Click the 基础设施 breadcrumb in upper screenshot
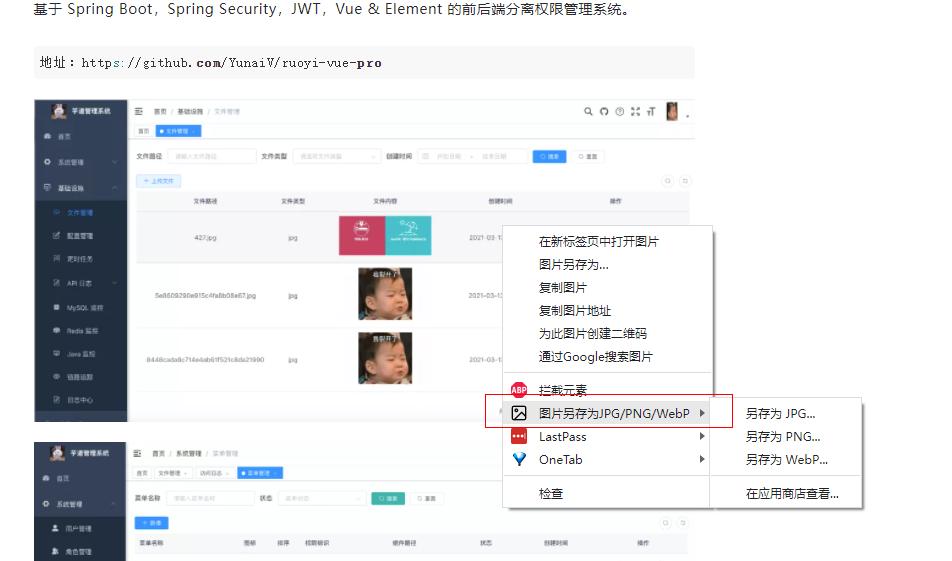The width and height of the screenshot is (952, 561). click(190, 112)
